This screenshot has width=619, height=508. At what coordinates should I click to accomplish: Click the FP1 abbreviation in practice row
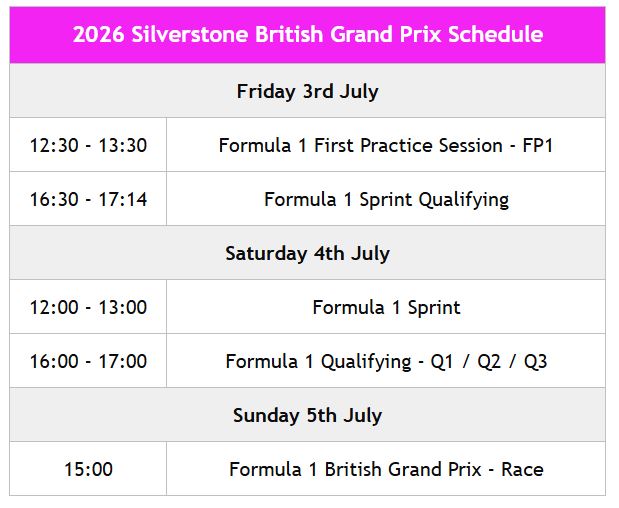pyautogui.click(x=538, y=146)
